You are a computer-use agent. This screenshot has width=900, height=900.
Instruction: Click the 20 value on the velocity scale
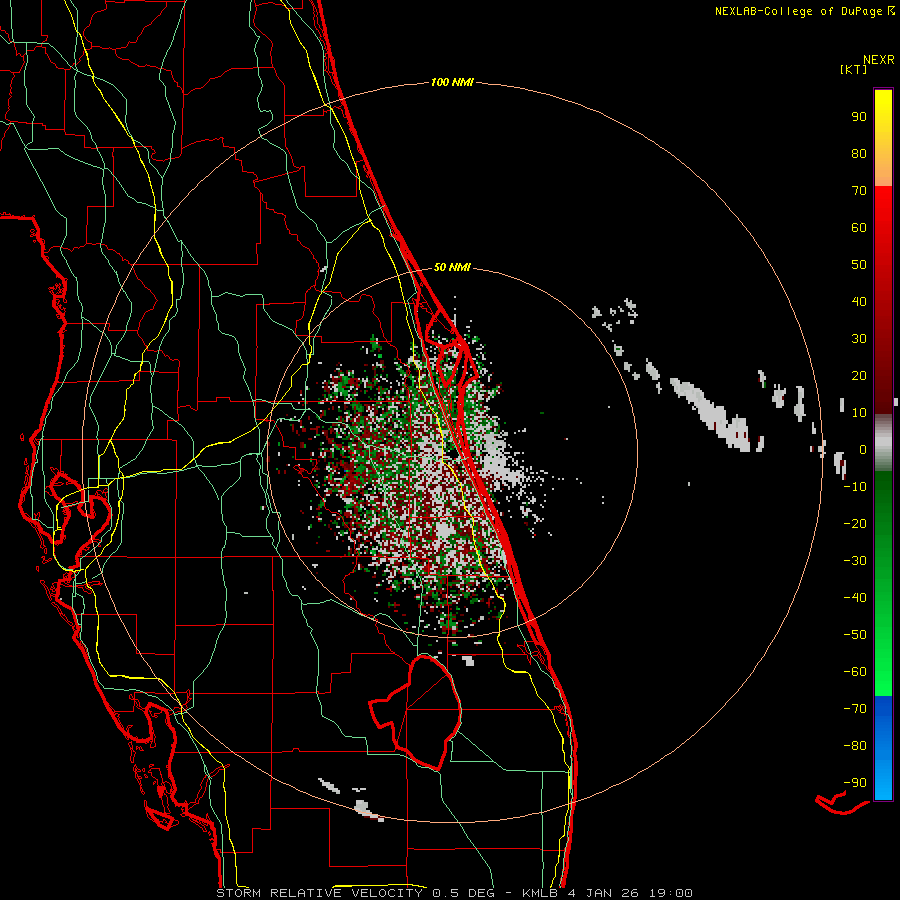pyautogui.click(x=859, y=375)
